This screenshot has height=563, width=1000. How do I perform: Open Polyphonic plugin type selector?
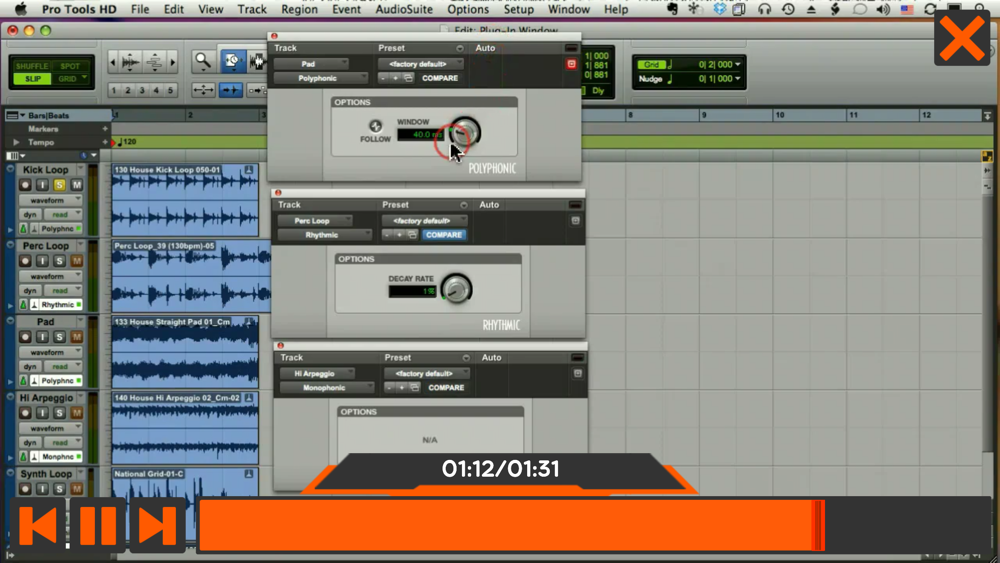point(321,78)
